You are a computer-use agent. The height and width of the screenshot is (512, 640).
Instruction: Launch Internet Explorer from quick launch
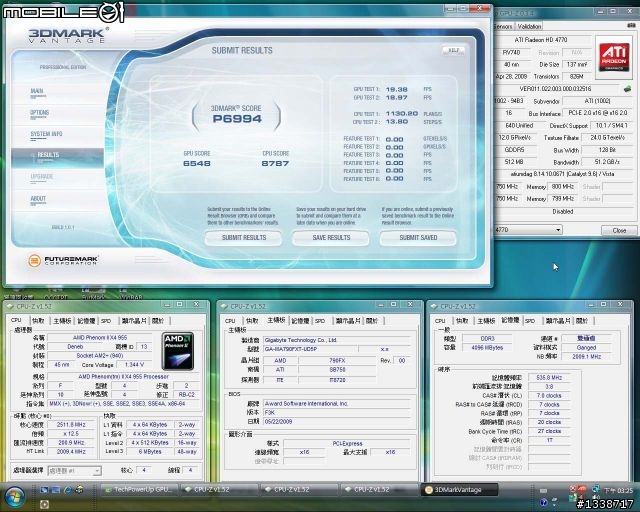(67, 489)
